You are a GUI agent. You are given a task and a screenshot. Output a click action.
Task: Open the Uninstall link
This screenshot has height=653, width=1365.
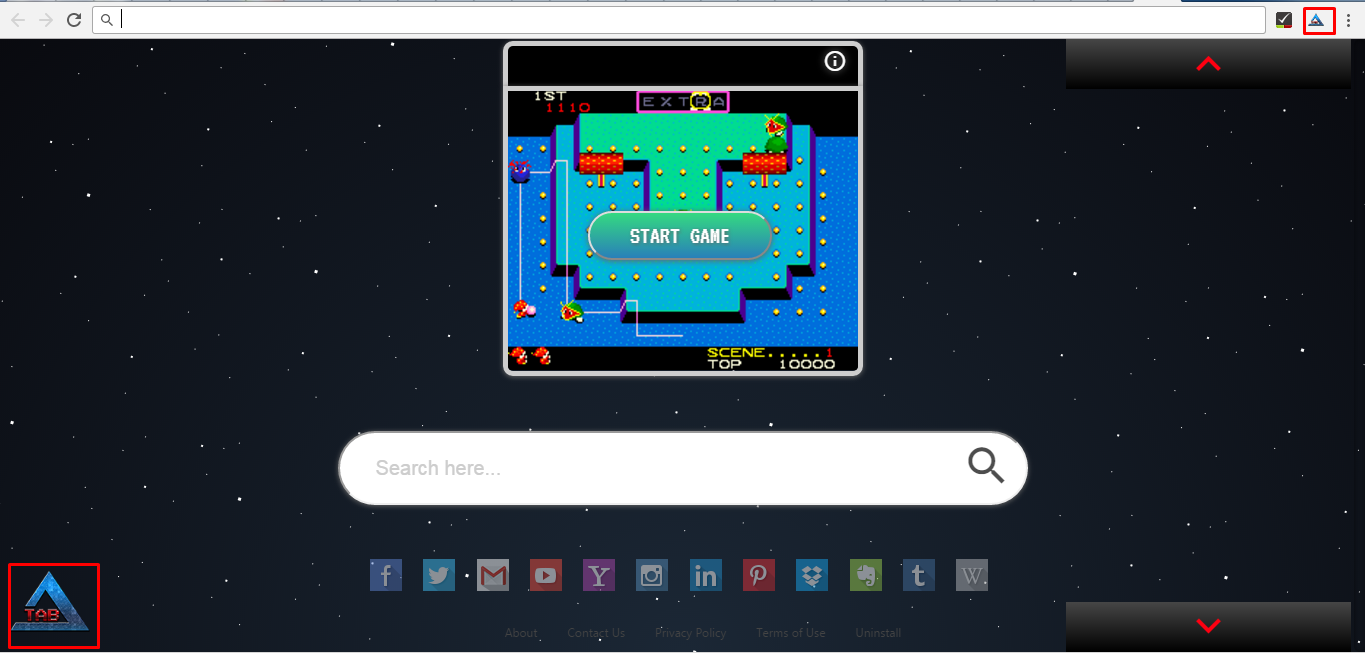click(878, 633)
